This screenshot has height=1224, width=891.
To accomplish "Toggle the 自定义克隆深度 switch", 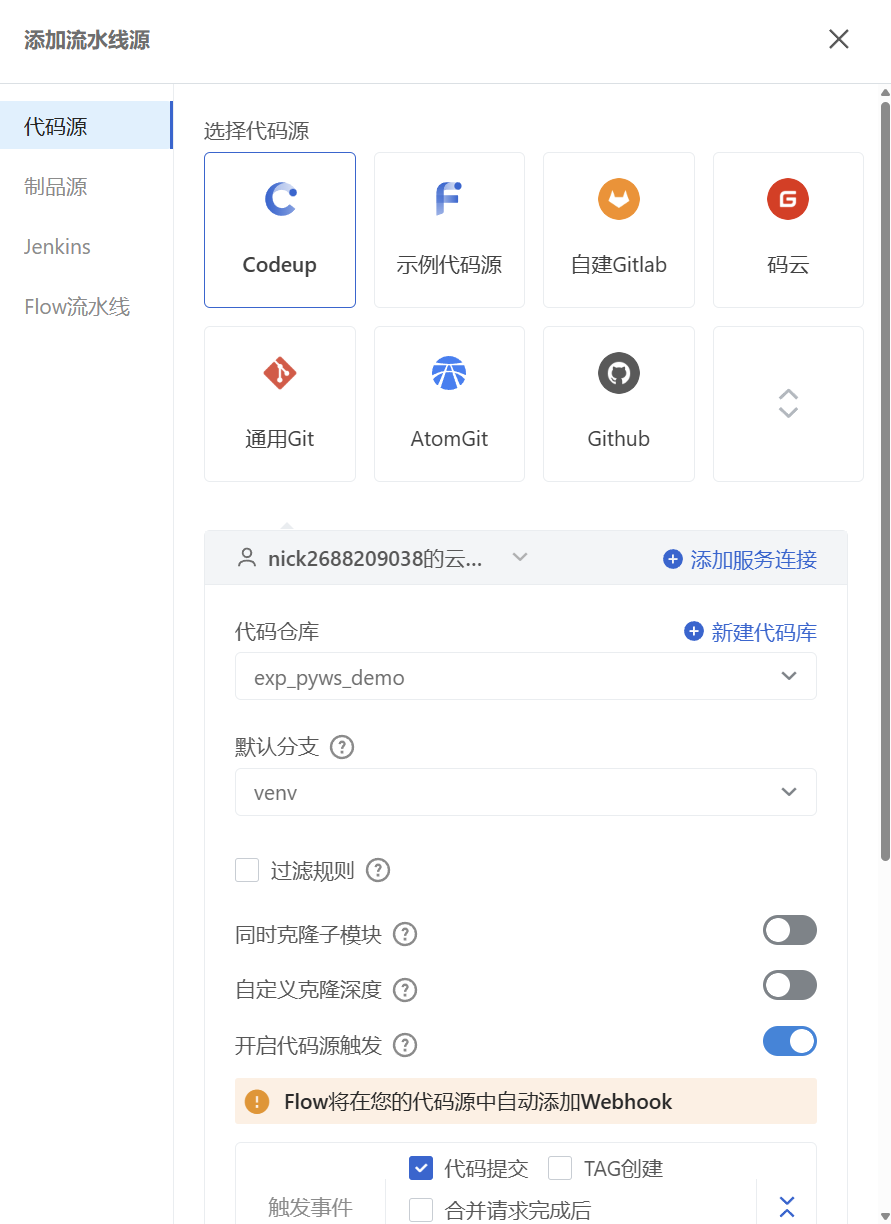I will pos(790,986).
